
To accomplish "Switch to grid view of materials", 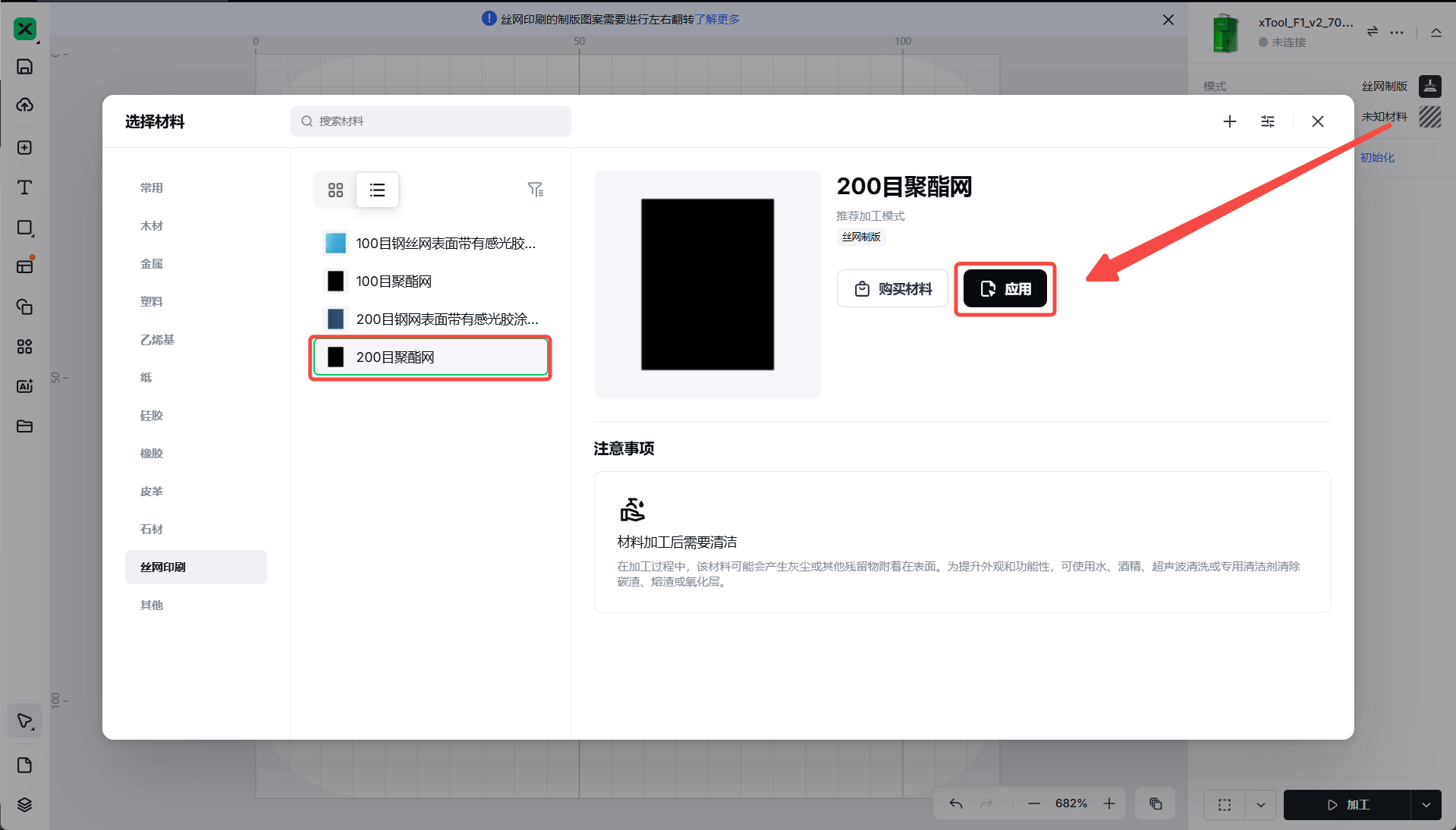I will [x=335, y=190].
